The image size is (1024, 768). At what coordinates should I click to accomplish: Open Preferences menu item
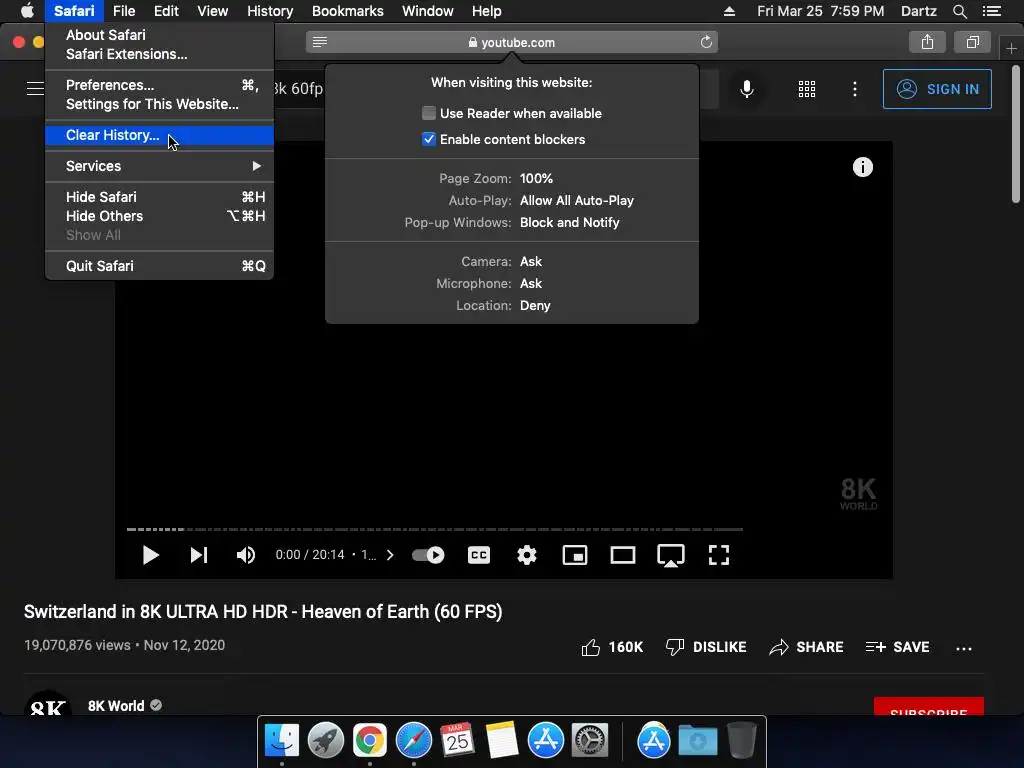159,86
